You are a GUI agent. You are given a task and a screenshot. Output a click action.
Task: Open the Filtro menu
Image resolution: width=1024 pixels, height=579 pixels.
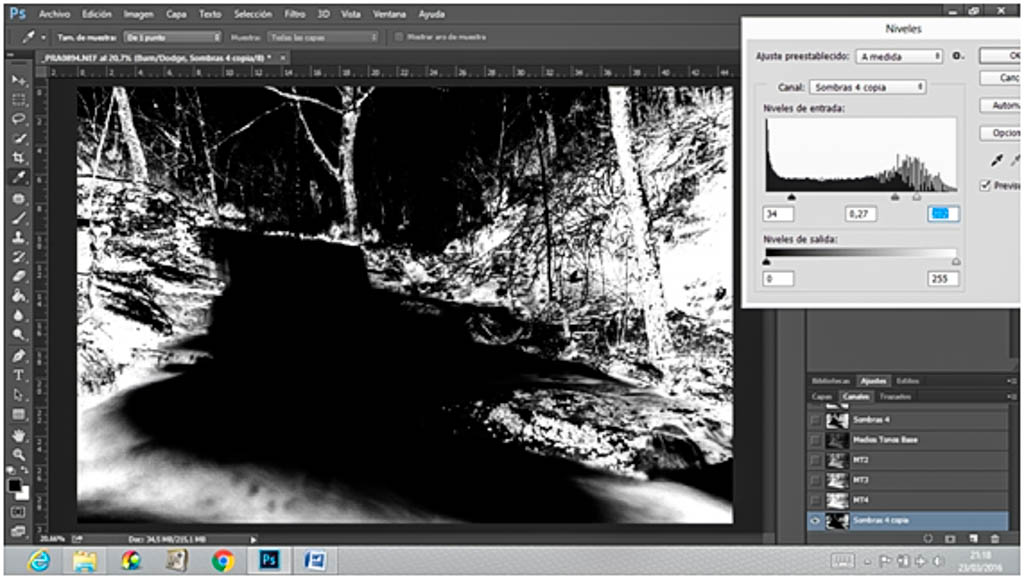click(294, 15)
